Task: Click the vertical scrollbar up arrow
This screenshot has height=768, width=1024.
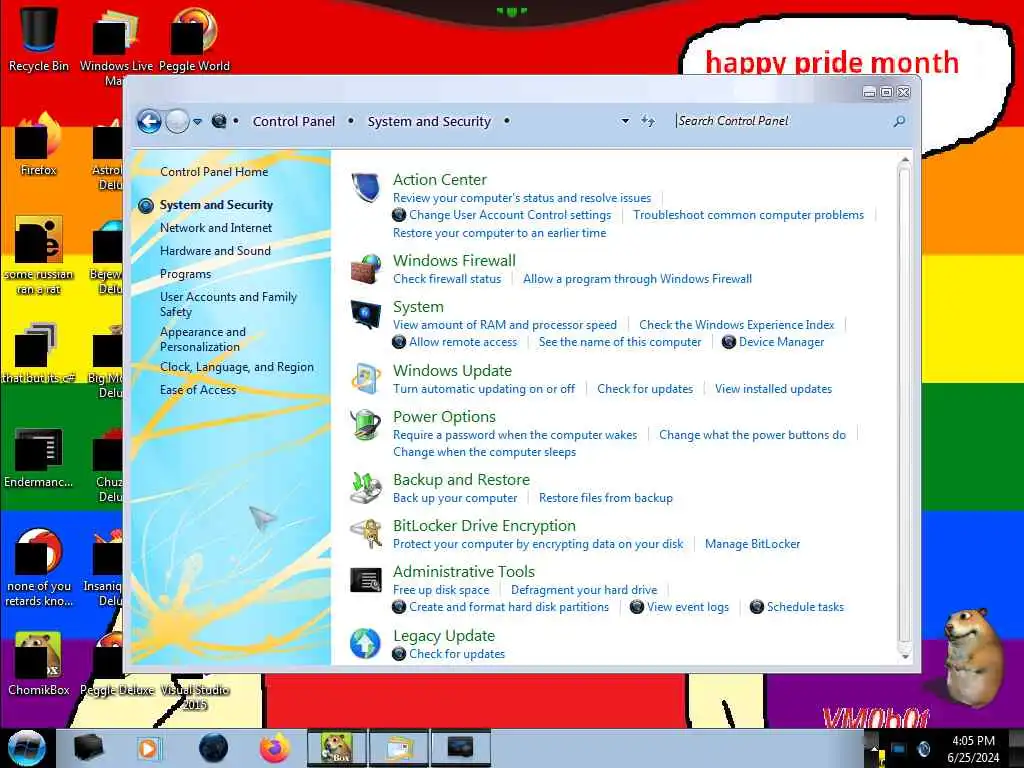Action: 904,161
